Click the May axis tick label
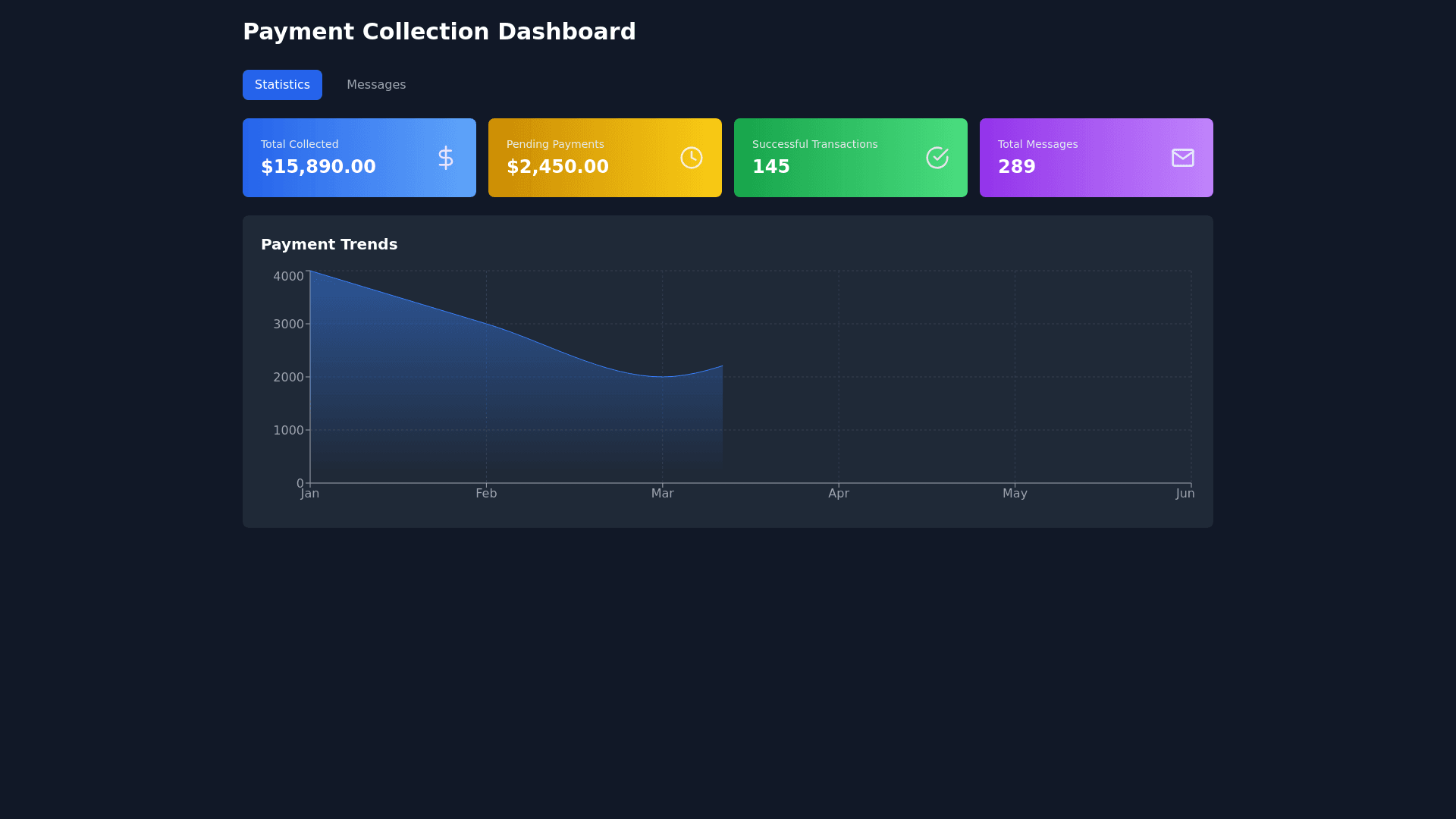This screenshot has width=1456, height=819. [x=1015, y=494]
